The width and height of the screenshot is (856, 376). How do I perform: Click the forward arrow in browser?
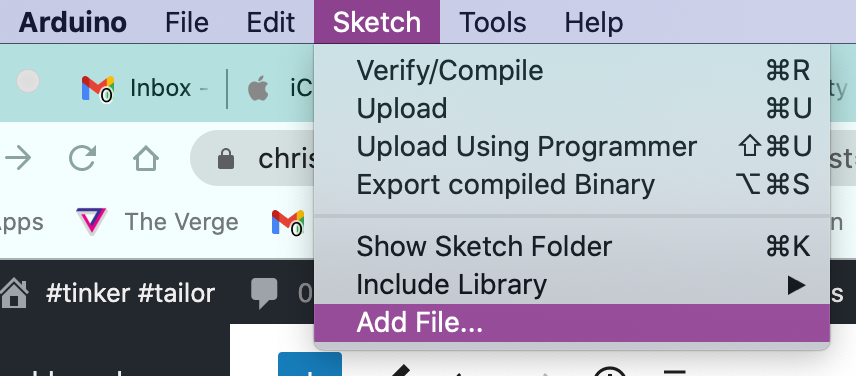coord(18,159)
